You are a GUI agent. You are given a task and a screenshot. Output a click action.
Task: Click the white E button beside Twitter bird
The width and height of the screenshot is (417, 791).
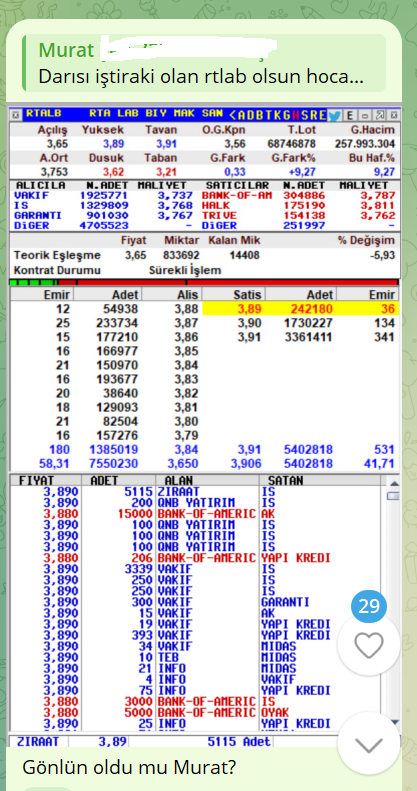point(350,116)
